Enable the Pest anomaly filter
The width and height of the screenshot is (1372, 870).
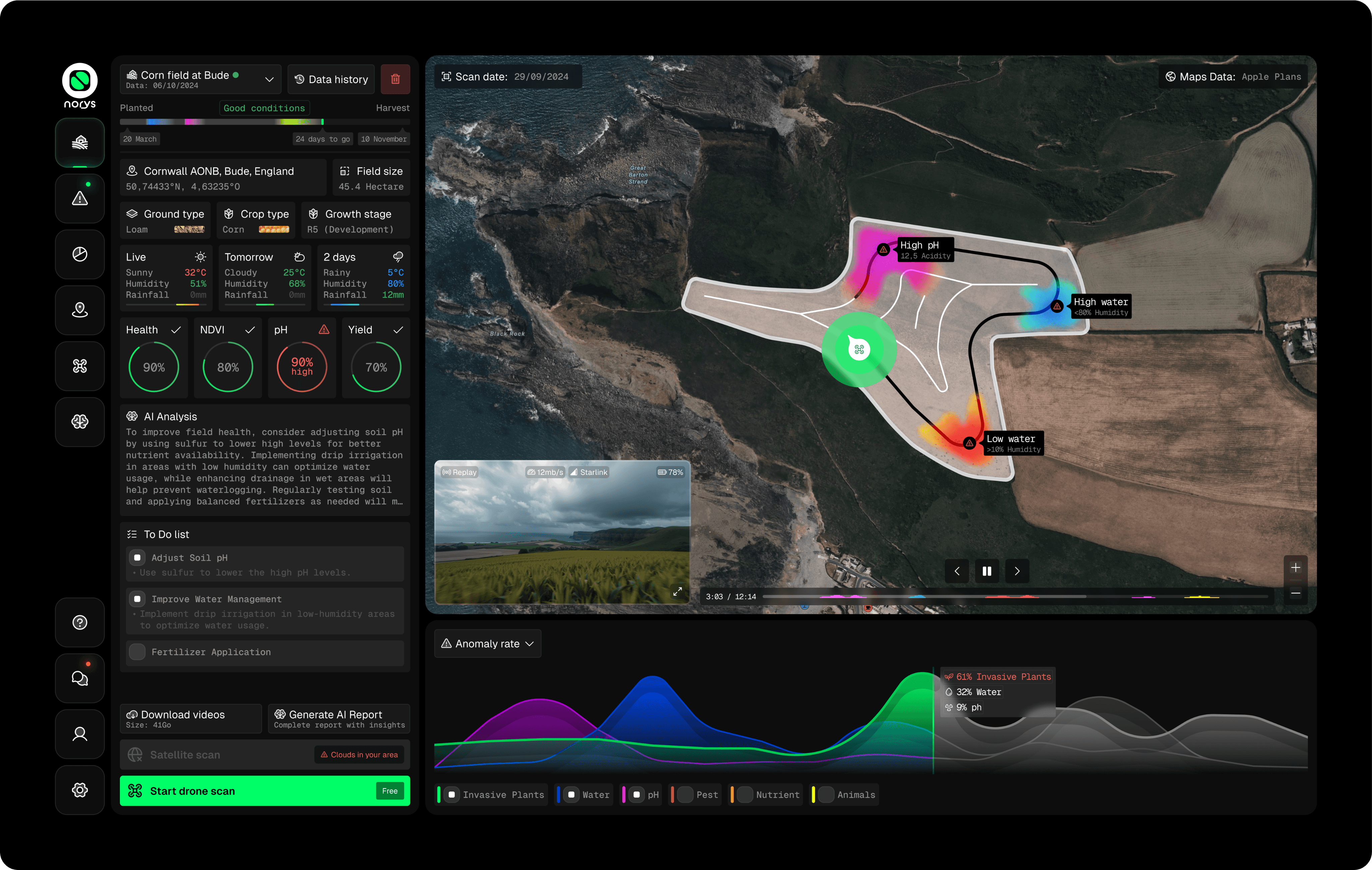click(x=685, y=795)
